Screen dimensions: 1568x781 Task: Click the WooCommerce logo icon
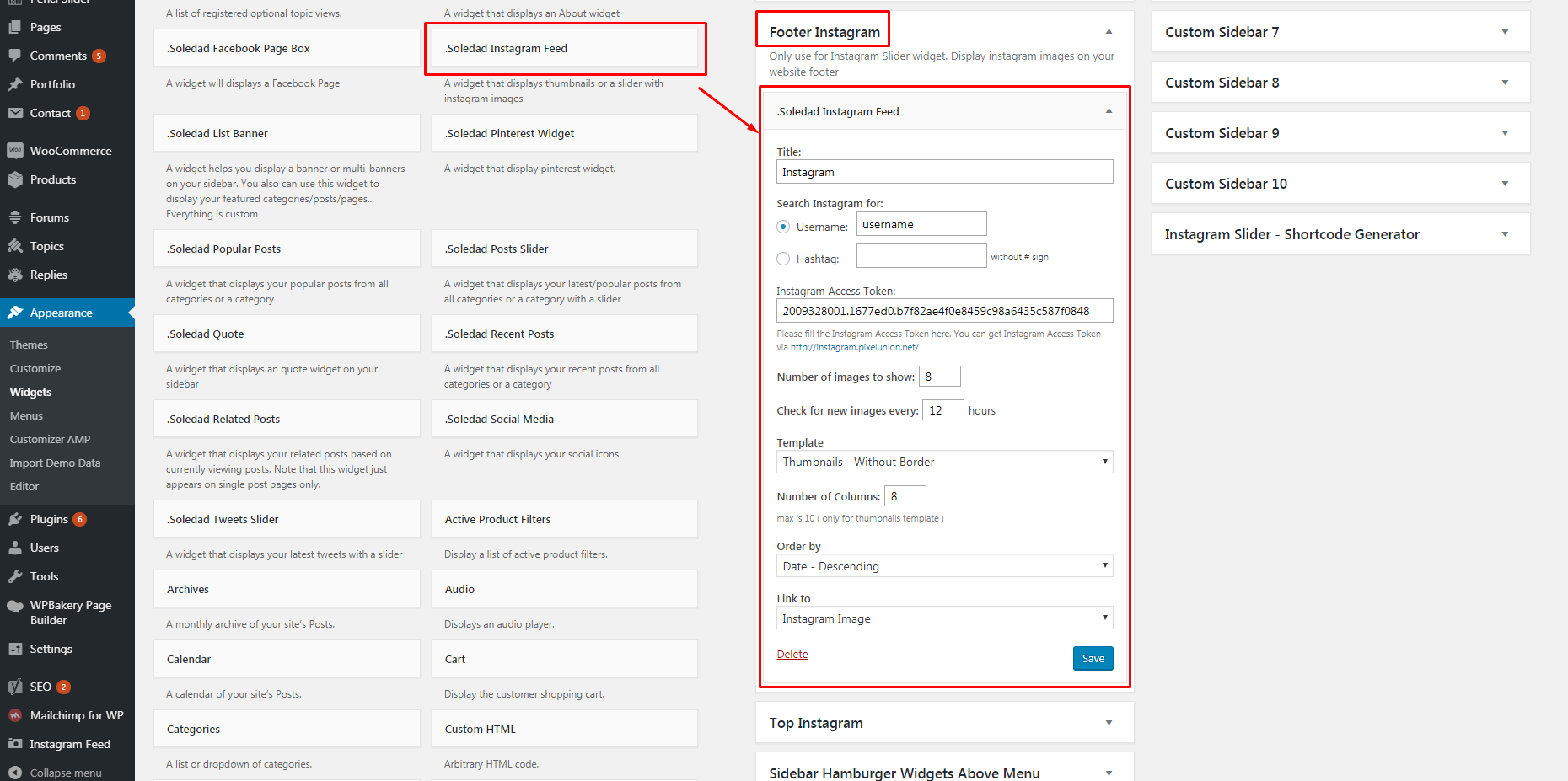coord(15,151)
